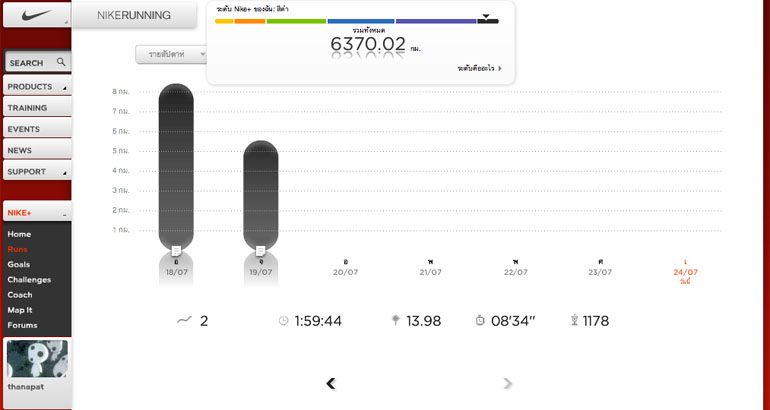
Task: Select Goals in the Nike+ menu
Action: pos(18,265)
